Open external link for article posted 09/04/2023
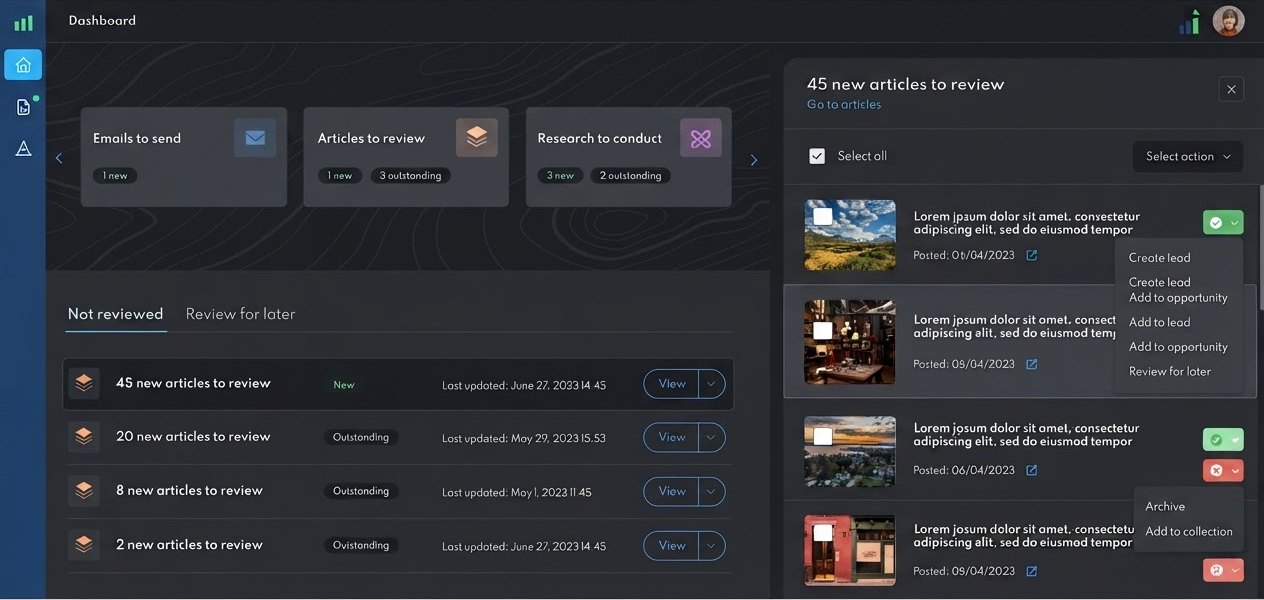 coord(1032,571)
